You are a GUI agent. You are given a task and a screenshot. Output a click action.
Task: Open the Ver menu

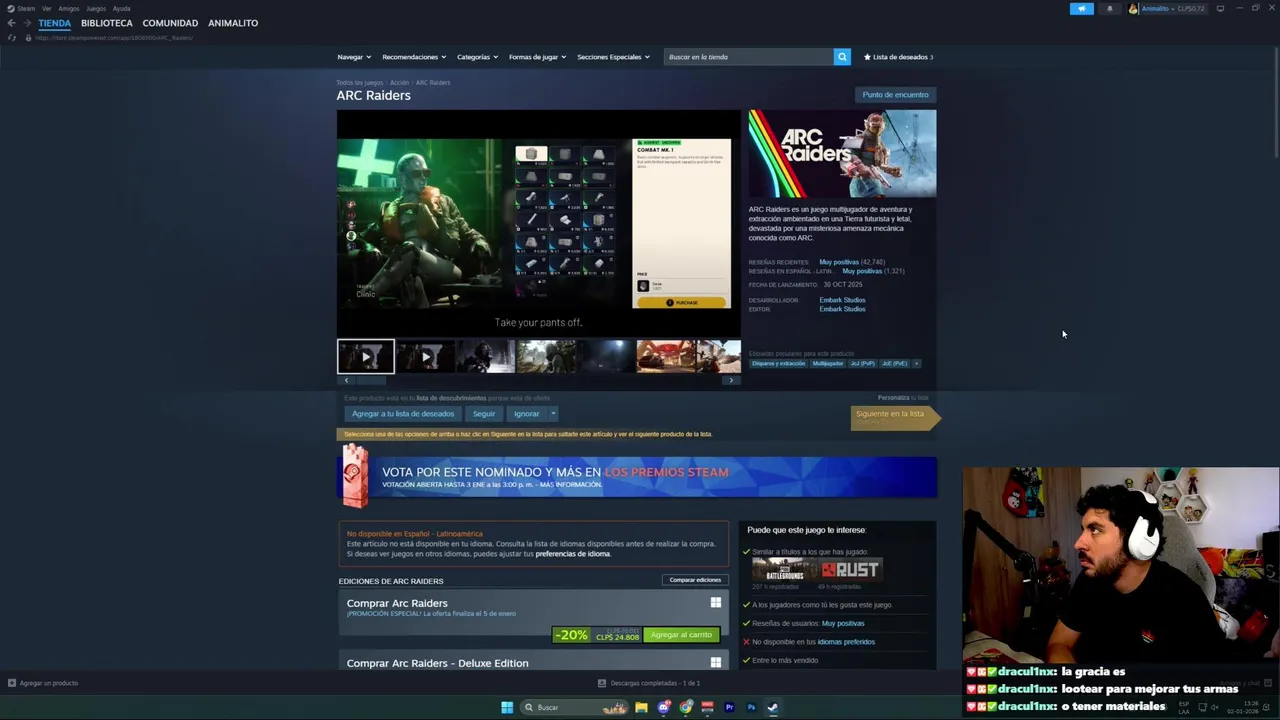point(46,8)
